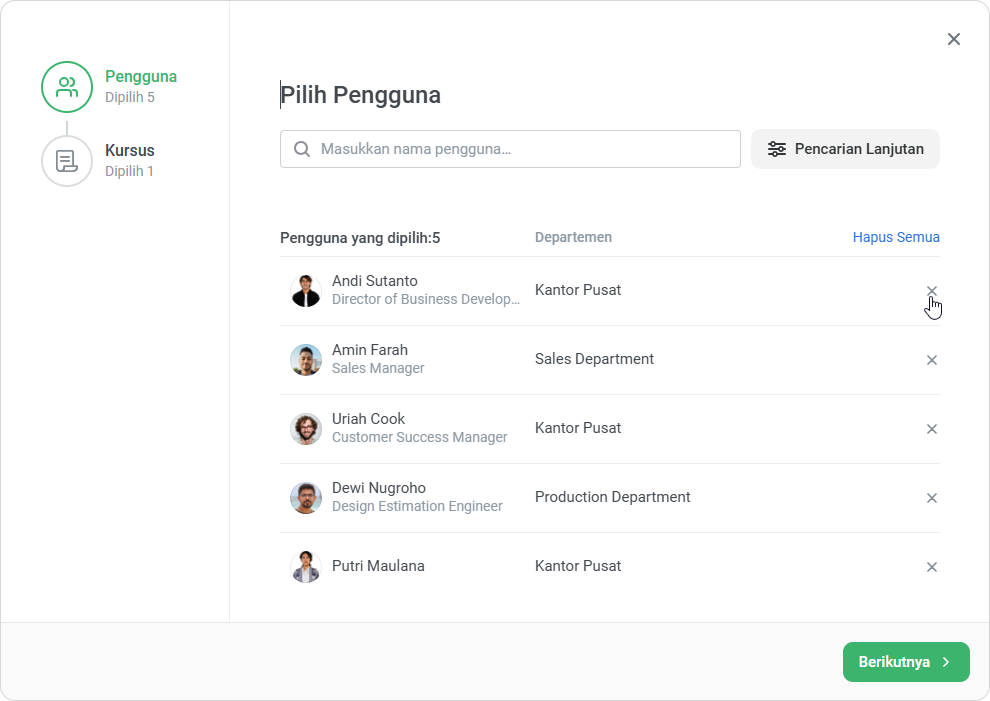Remove Dewi Nugroho from the selection

(x=931, y=498)
